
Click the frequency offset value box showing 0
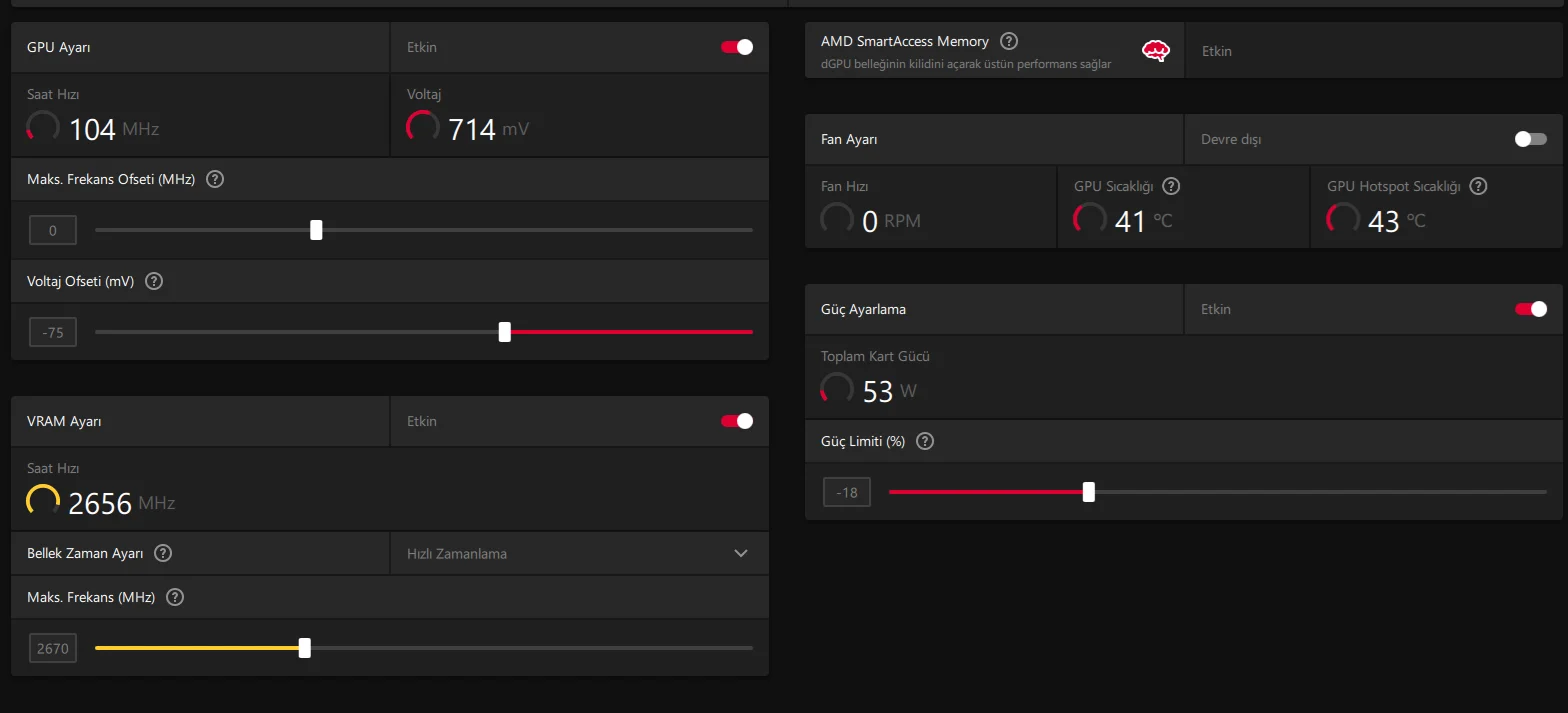click(53, 231)
